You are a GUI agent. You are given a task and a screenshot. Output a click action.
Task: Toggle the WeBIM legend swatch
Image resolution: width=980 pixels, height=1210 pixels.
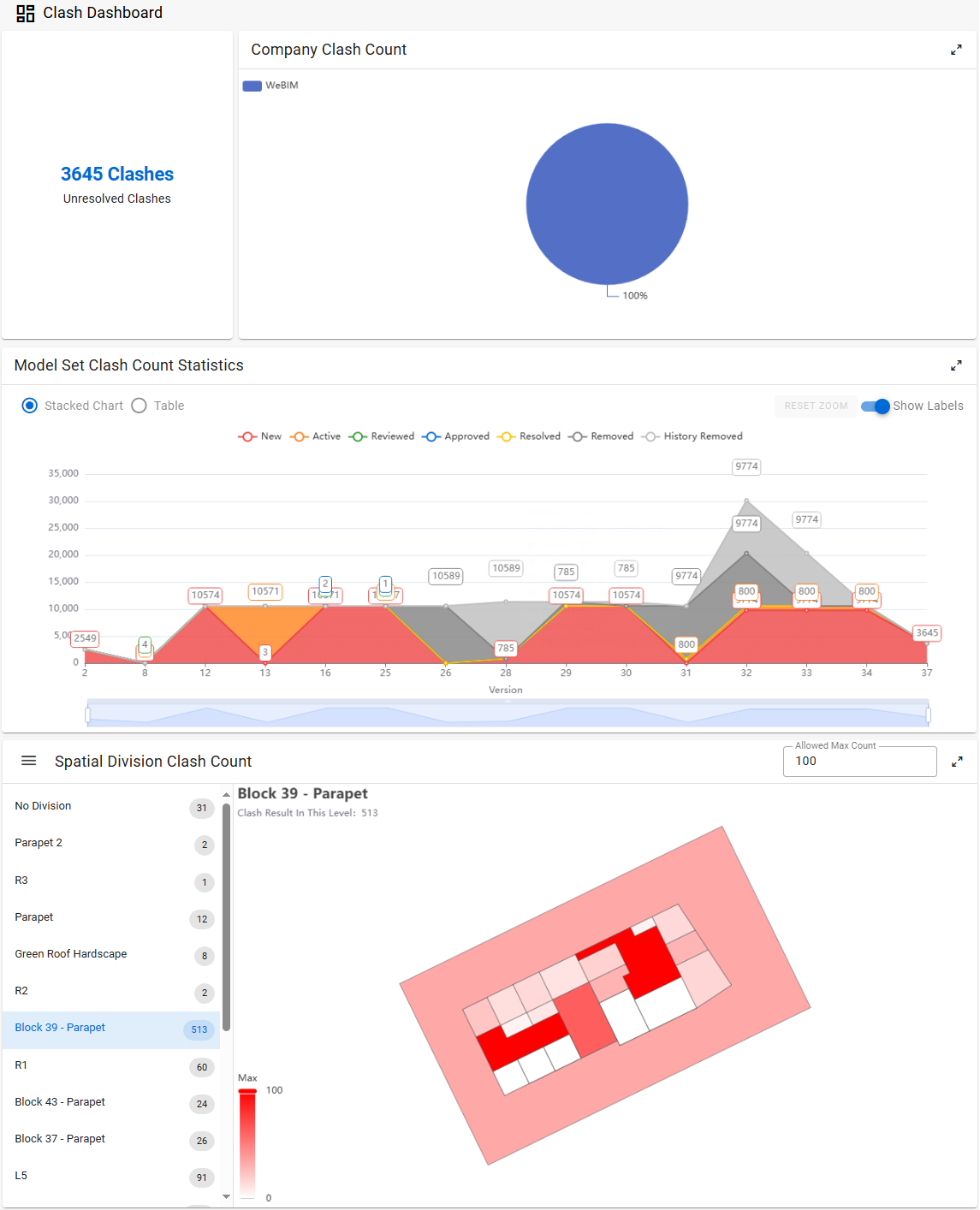pyautogui.click(x=252, y=86)
